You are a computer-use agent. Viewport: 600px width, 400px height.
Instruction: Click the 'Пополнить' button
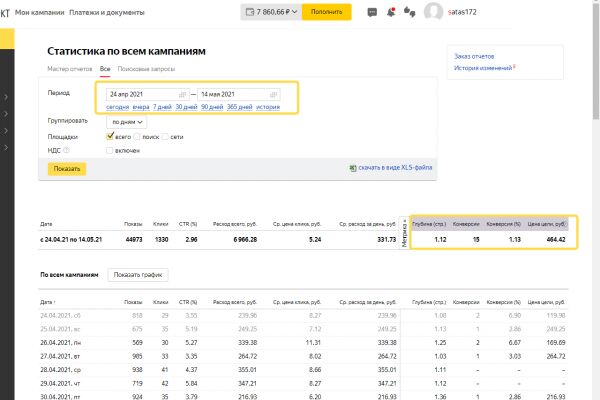326,12
